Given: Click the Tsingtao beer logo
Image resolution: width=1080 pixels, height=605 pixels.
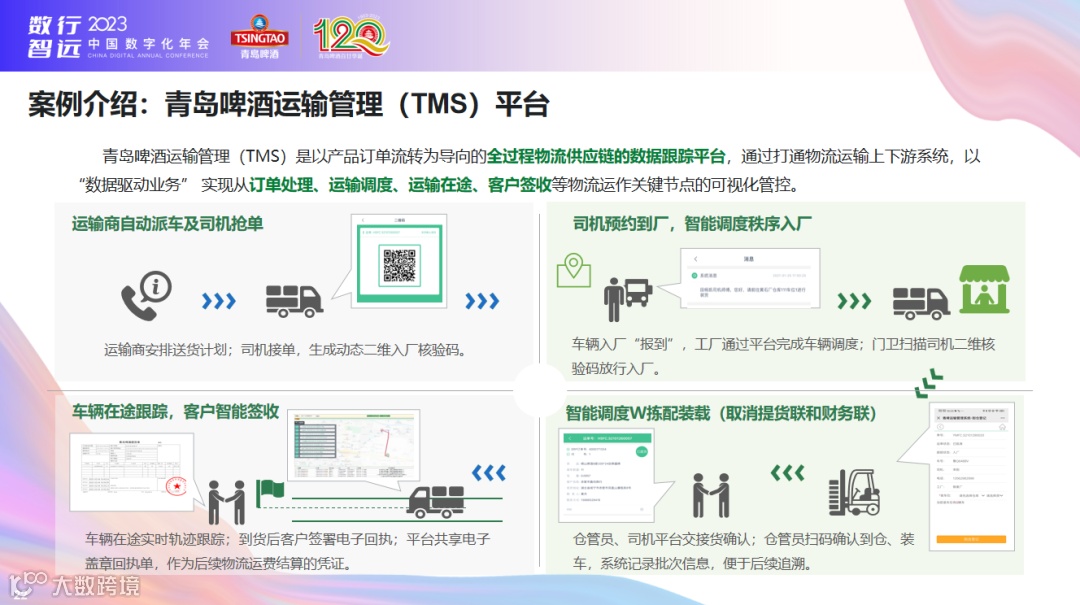Looking at the screenshot, I should click(x=259, y=37).
